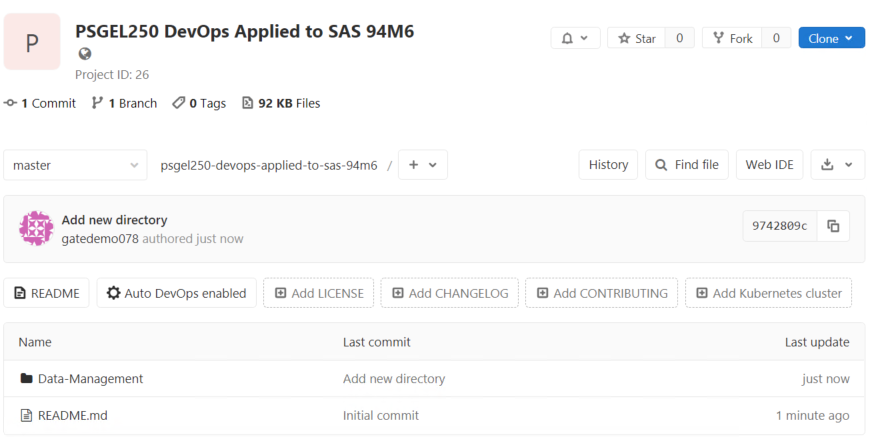877x440 pixels.
Task: Open the 1 Branch link
Action: click(x=125, y=103)
